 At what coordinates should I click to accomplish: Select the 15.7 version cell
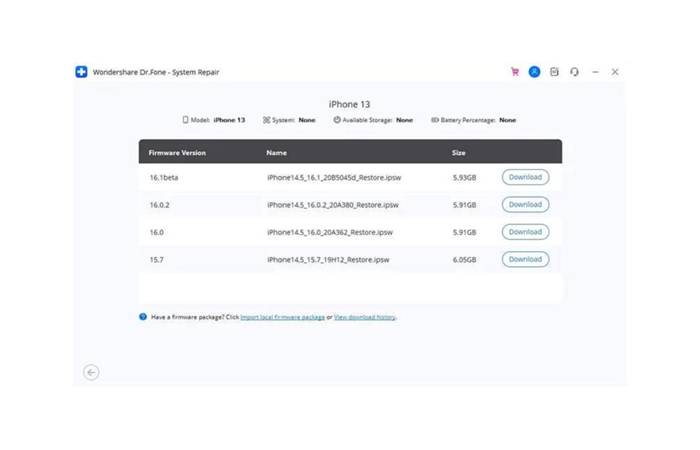157,260
